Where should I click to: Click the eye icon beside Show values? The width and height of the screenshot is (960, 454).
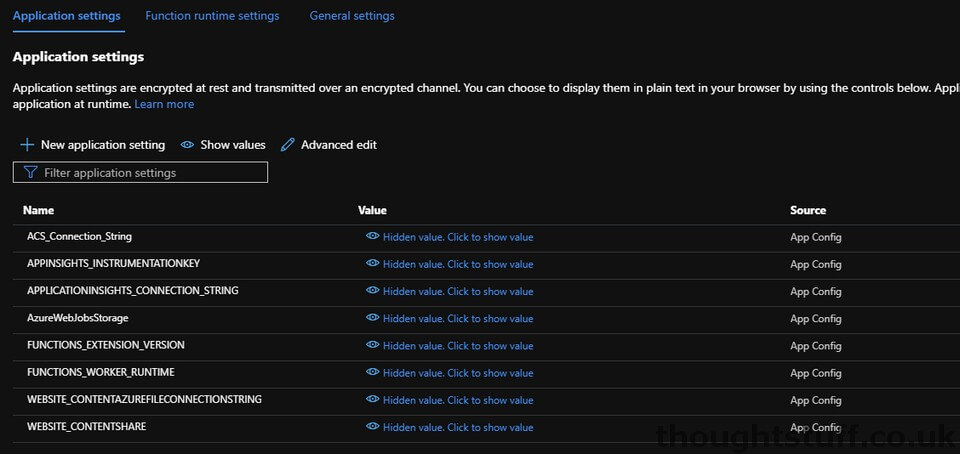point(187,145)
